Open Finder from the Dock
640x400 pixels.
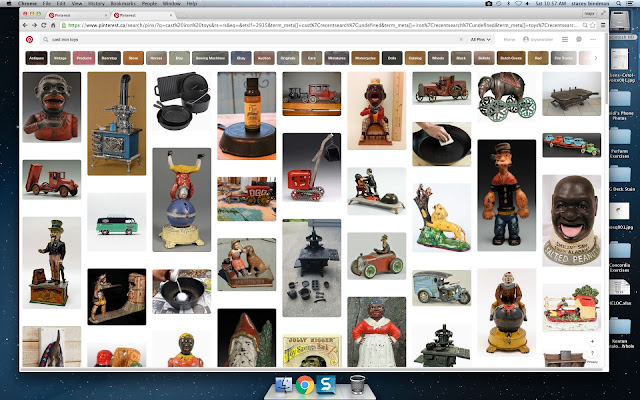tap(284, 385)
